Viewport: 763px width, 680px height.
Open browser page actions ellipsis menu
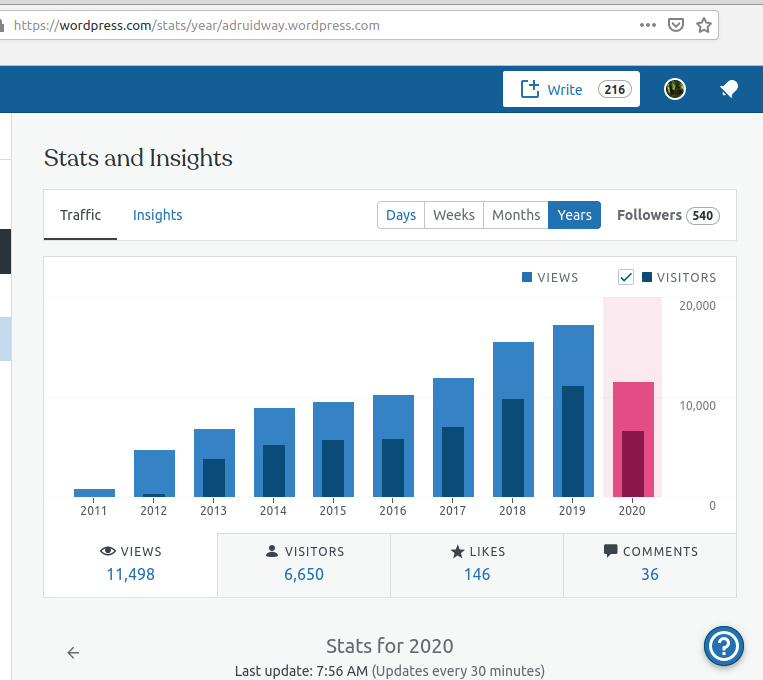point(648,25)
